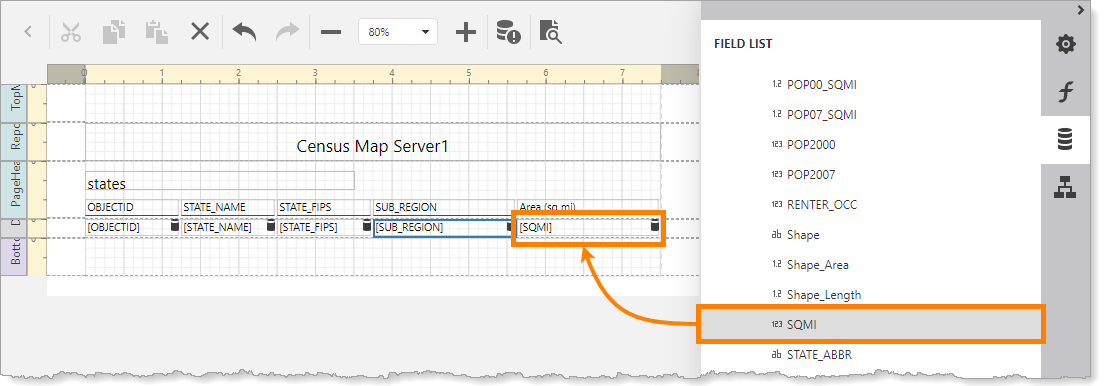Select the SUB_REGION header cell

click(443, 207)
